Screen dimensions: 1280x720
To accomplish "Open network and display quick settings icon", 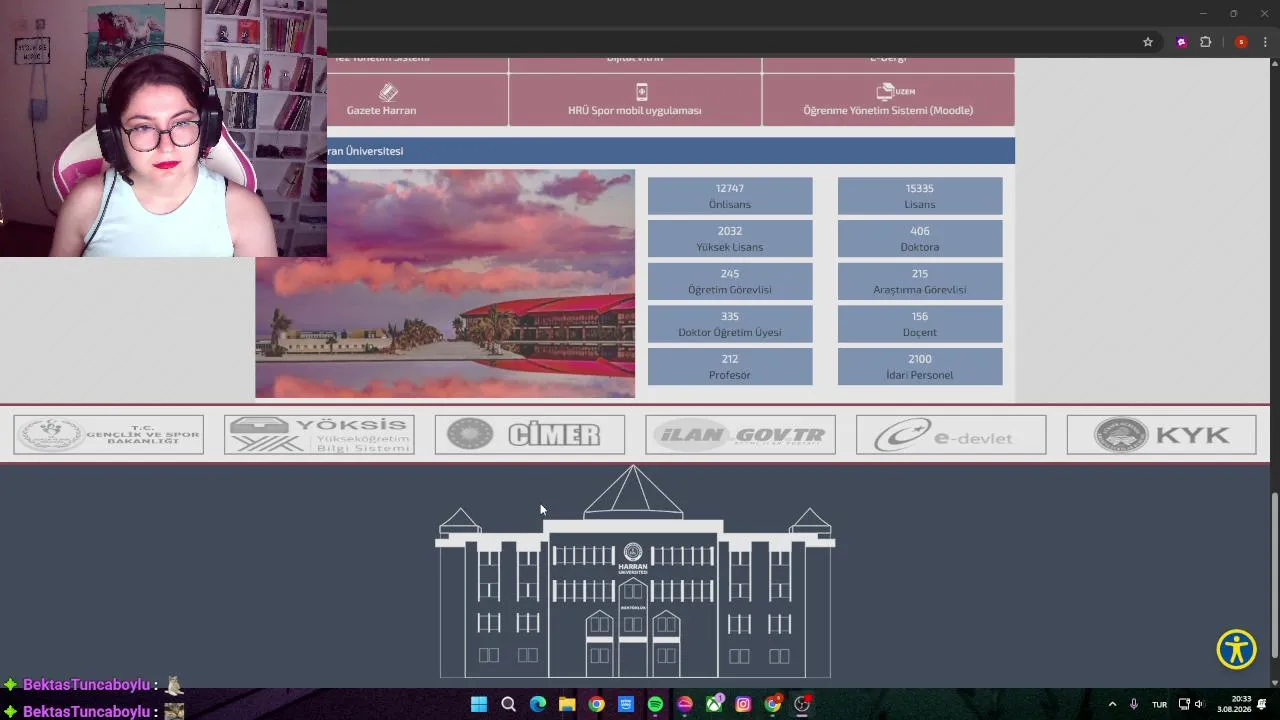I will (x=1184, y=704).
